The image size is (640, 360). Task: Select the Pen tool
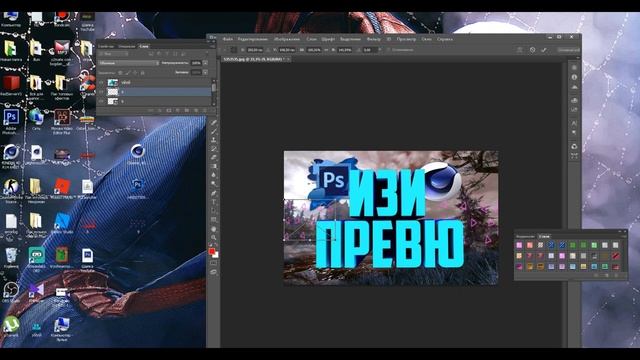(x=213, y=193)
